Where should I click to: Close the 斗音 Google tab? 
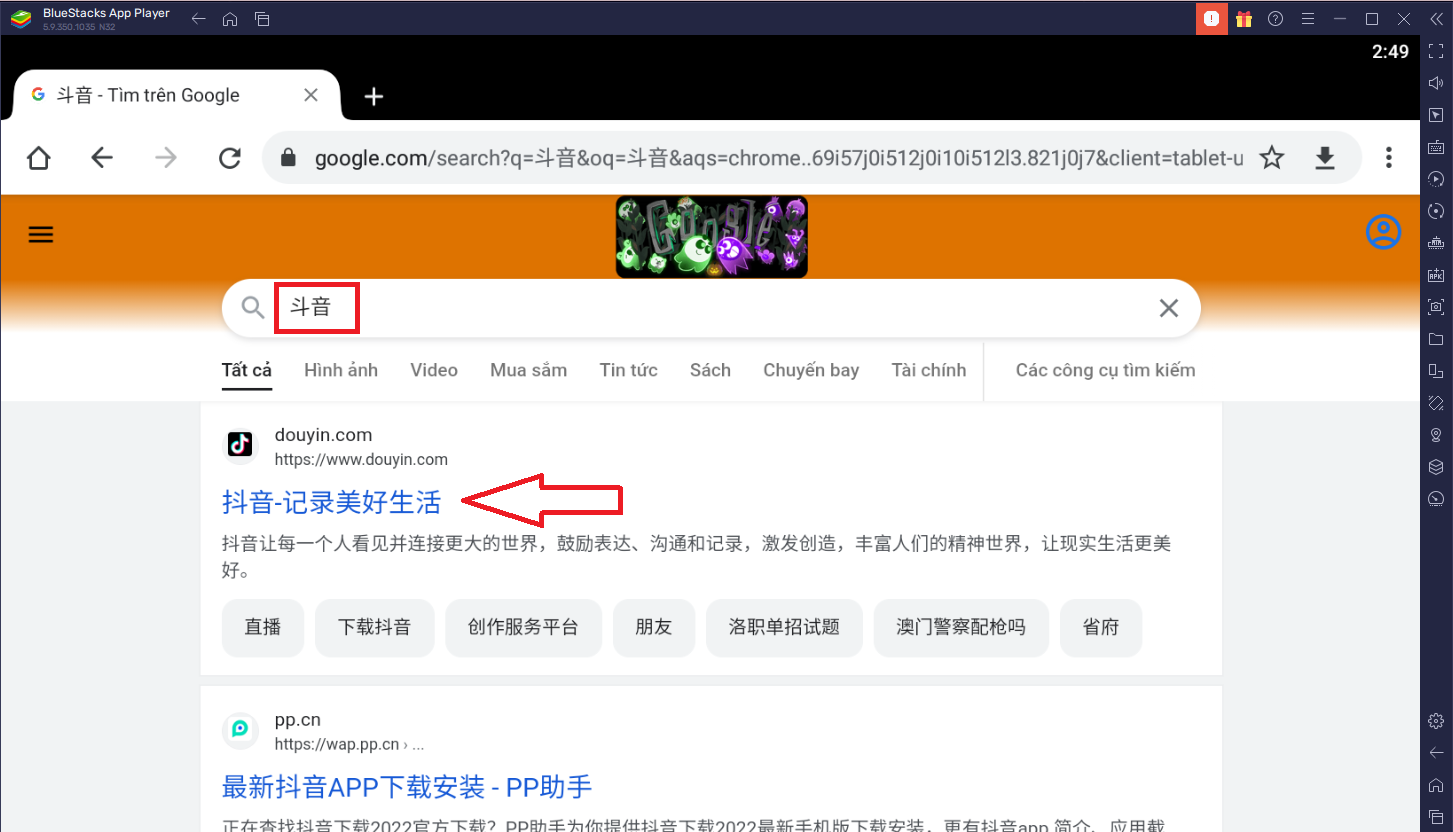(311, 95)
